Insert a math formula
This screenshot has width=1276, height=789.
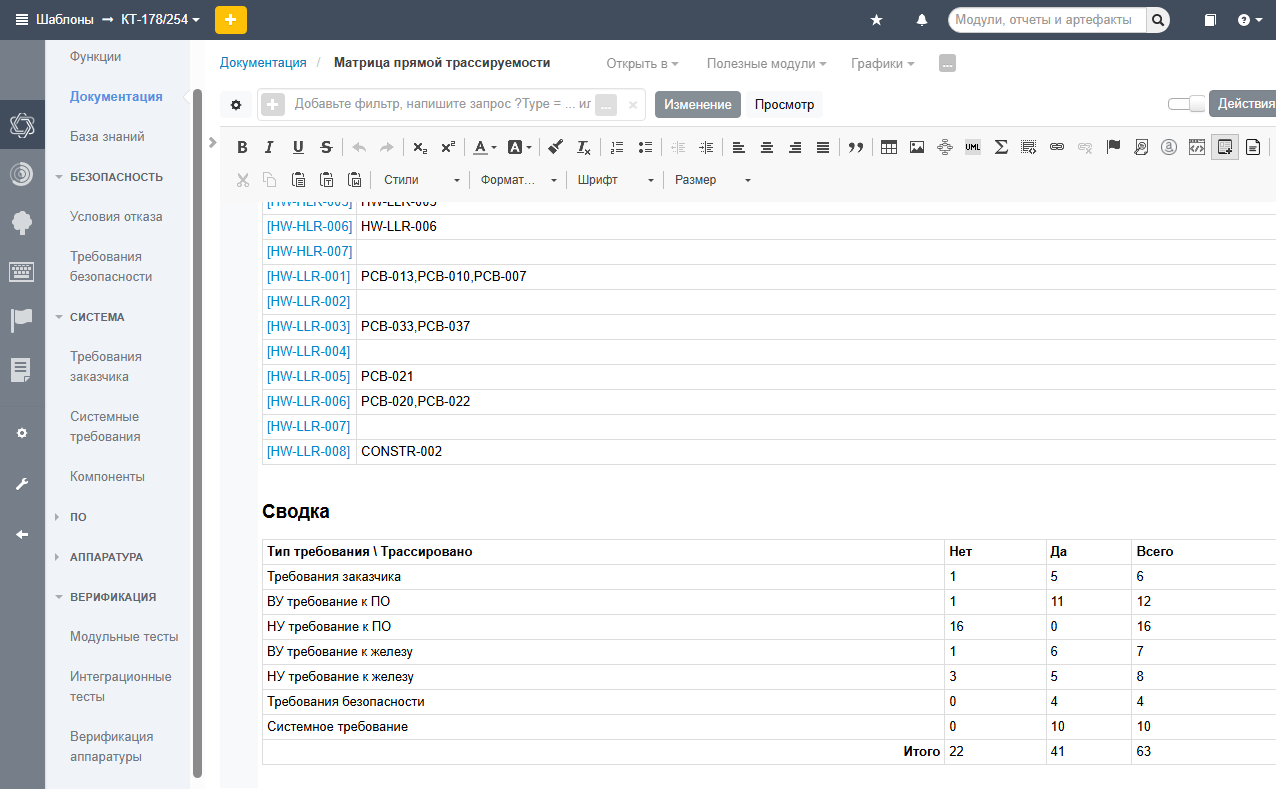pos(1001,147)
